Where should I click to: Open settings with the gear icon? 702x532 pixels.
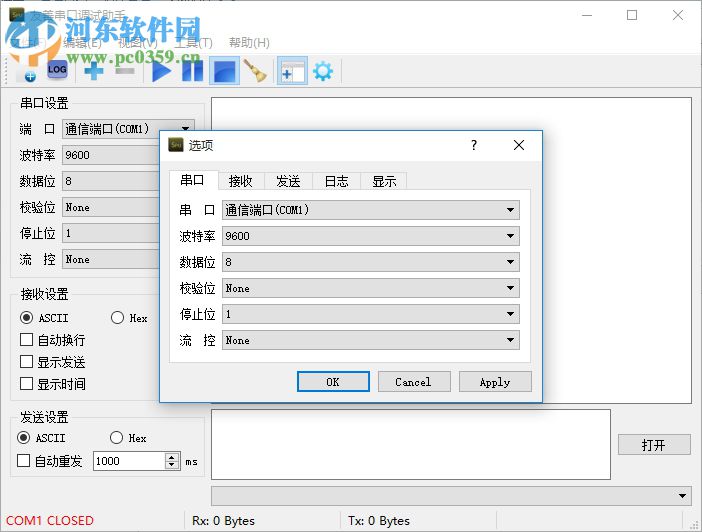[x=323, y=71]
